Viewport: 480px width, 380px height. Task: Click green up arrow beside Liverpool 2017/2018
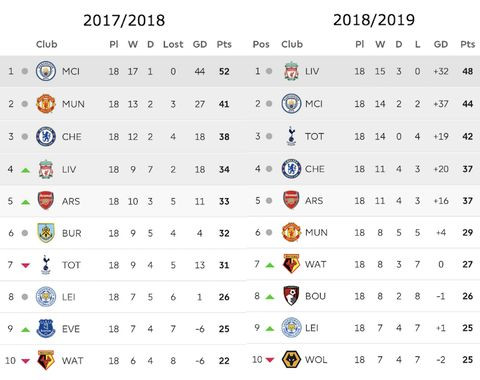point(25,170)
